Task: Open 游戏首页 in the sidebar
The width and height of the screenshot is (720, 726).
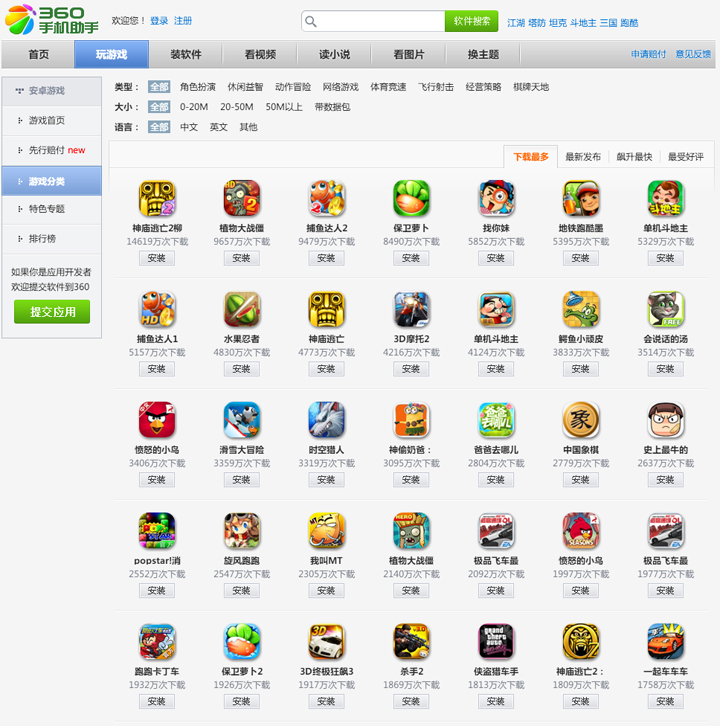Action: click(52, 120)
